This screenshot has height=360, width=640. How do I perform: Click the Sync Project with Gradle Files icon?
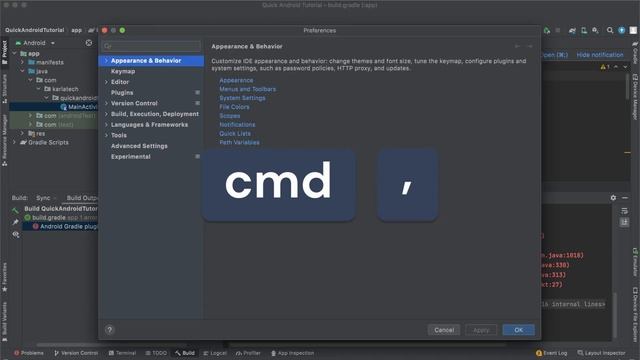pyautogui.click(x=572, y=30)
